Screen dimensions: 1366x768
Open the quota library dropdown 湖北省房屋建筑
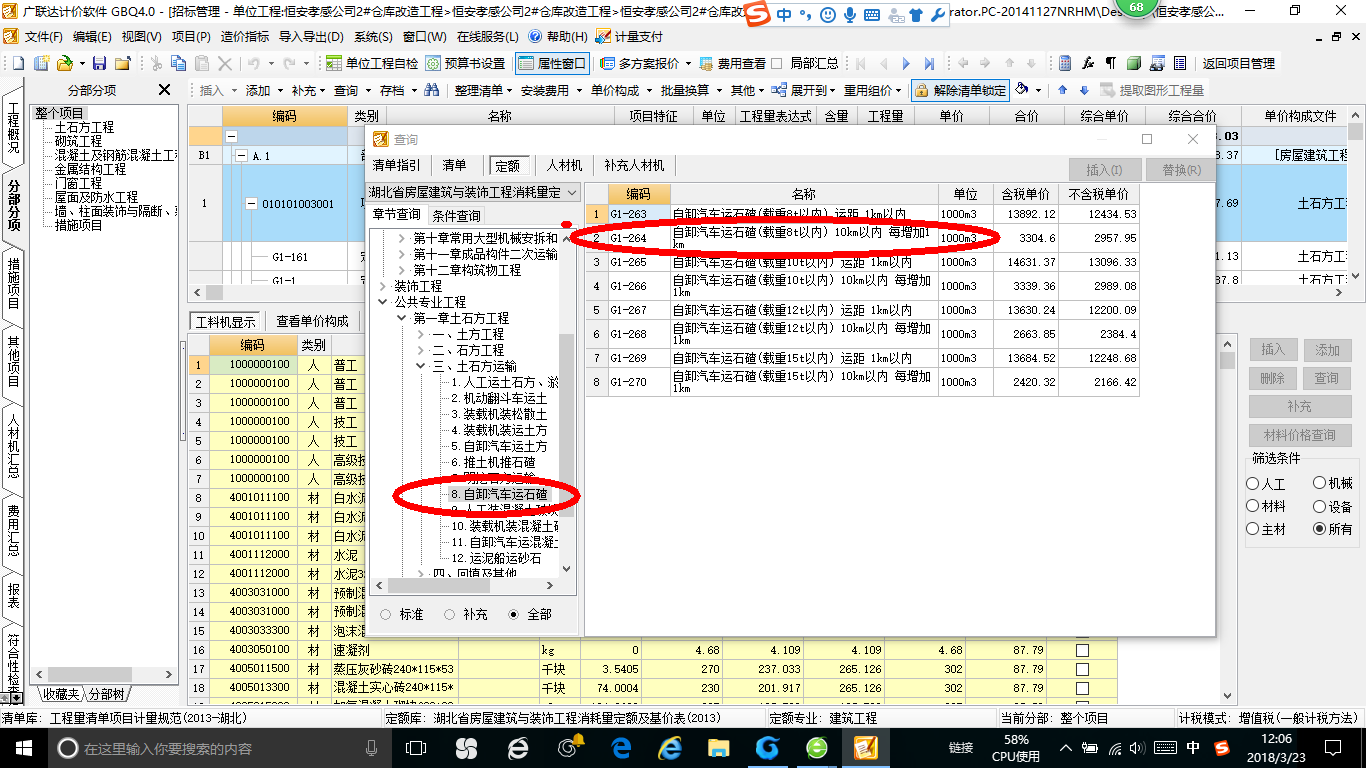(474, 192)
